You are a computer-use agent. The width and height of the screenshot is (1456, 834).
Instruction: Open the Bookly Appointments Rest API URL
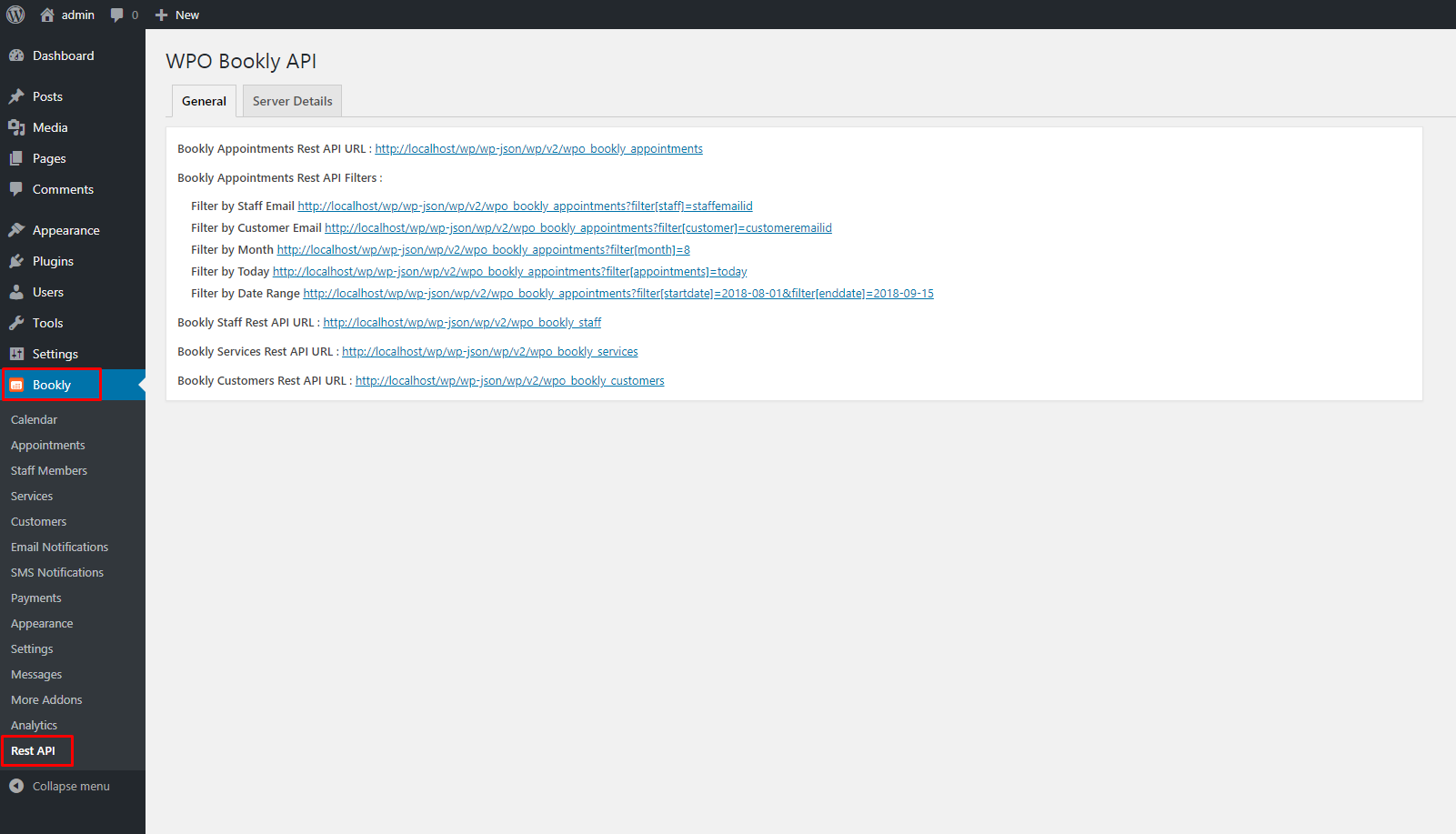[538, 148]
